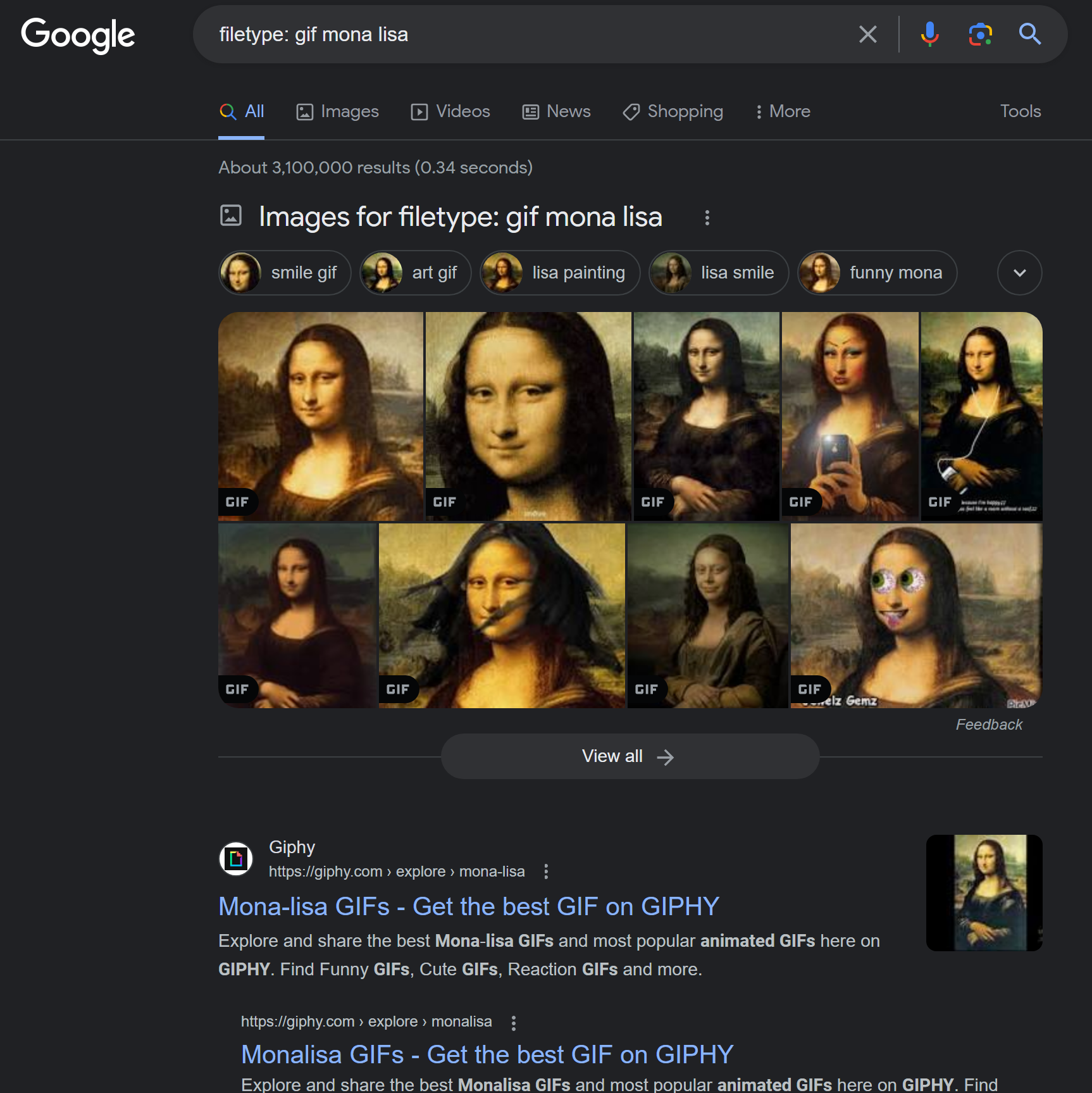
Task: Click the magnifying glass search button
Action: coord(1030,34)
